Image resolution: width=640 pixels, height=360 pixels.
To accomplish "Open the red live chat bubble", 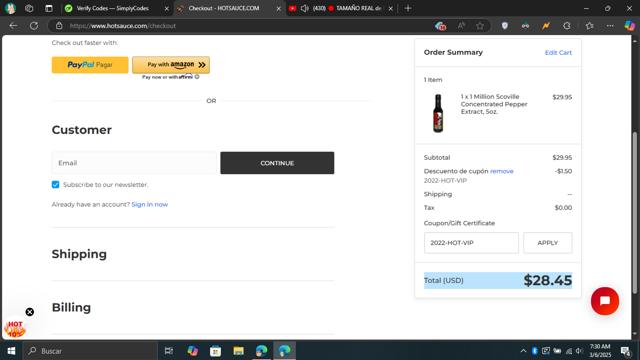I will click(605, 301).
